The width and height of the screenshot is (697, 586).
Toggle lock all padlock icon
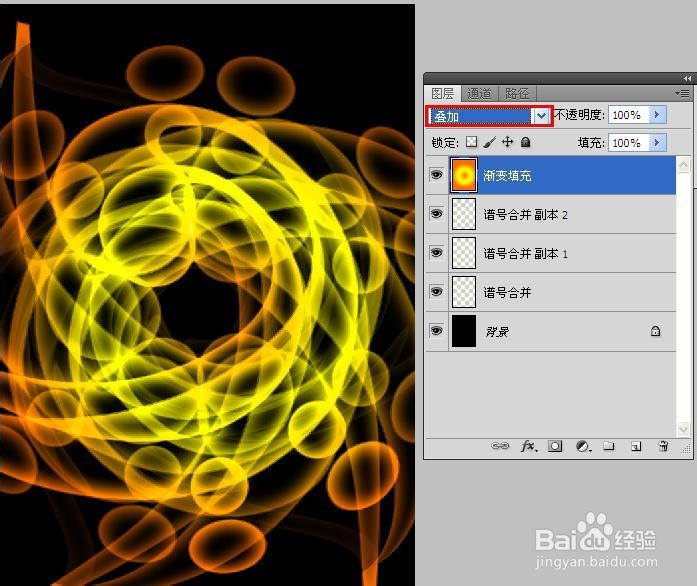[525, 142]
